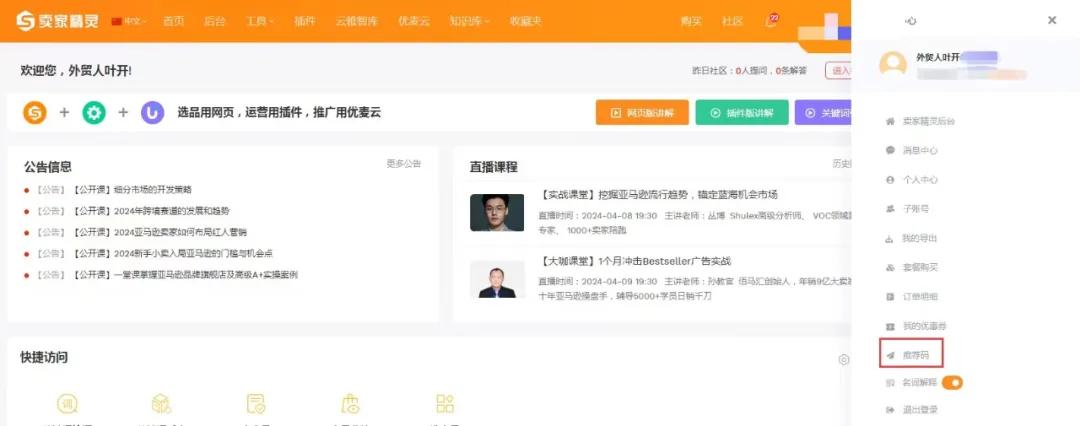Open the notification bell with badge 22
Image resolution: width=1080 pixels, height=426 pixels.
point(771,21)
